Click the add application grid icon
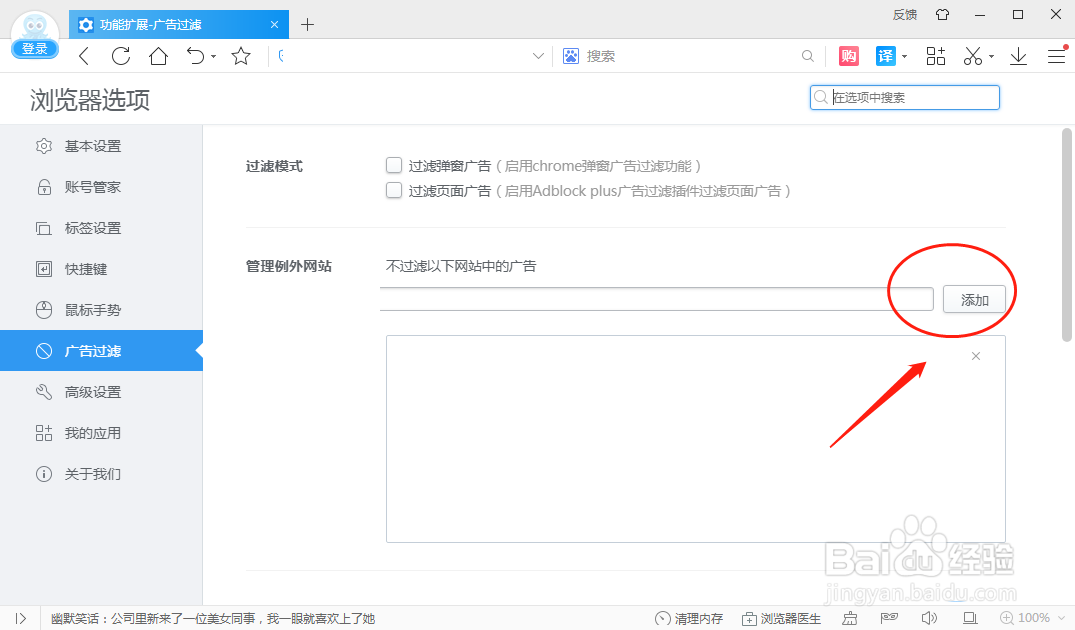Viewport: 1075px width, 630px height. click(935, 55)
